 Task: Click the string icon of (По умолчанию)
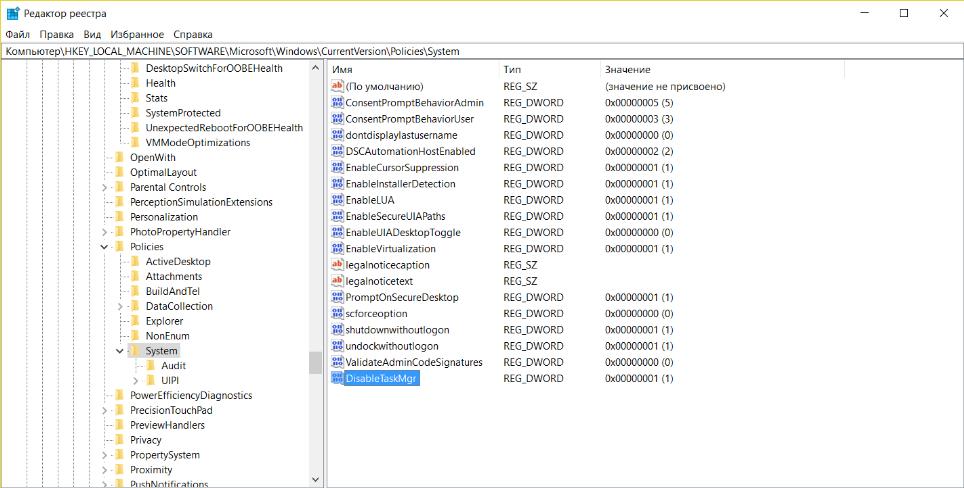tap(337, 86)
